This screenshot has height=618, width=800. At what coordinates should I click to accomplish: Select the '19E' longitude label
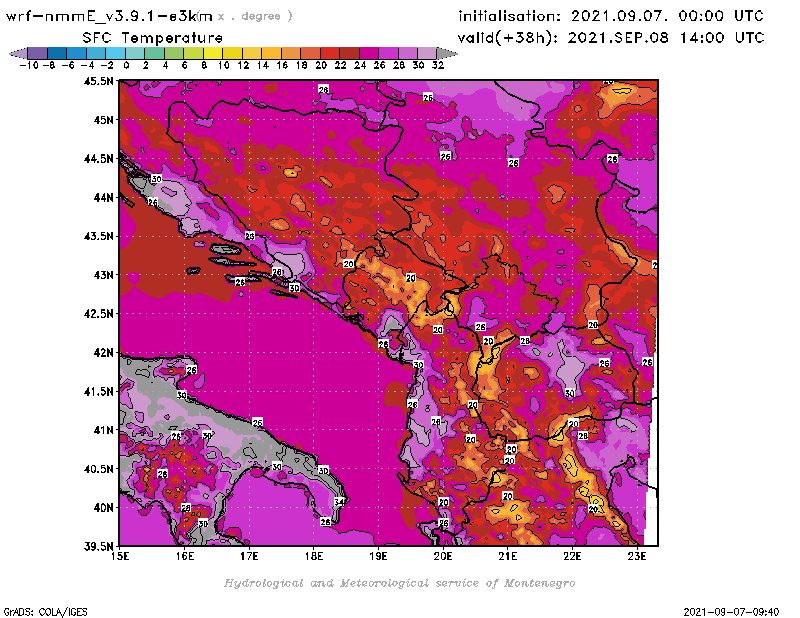click(x=379, y=556)
